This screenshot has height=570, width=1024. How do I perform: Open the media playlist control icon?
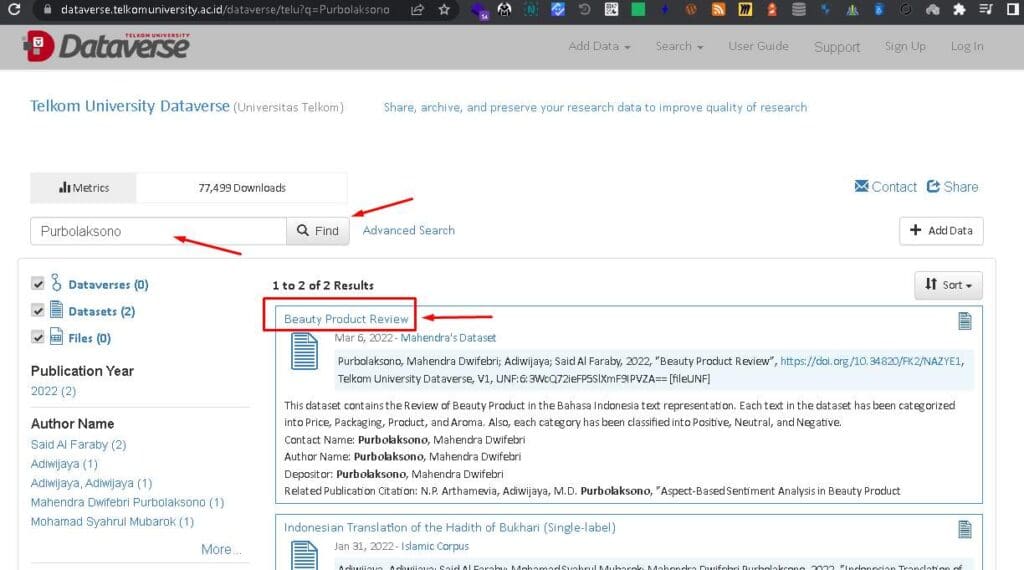[986, 9]
